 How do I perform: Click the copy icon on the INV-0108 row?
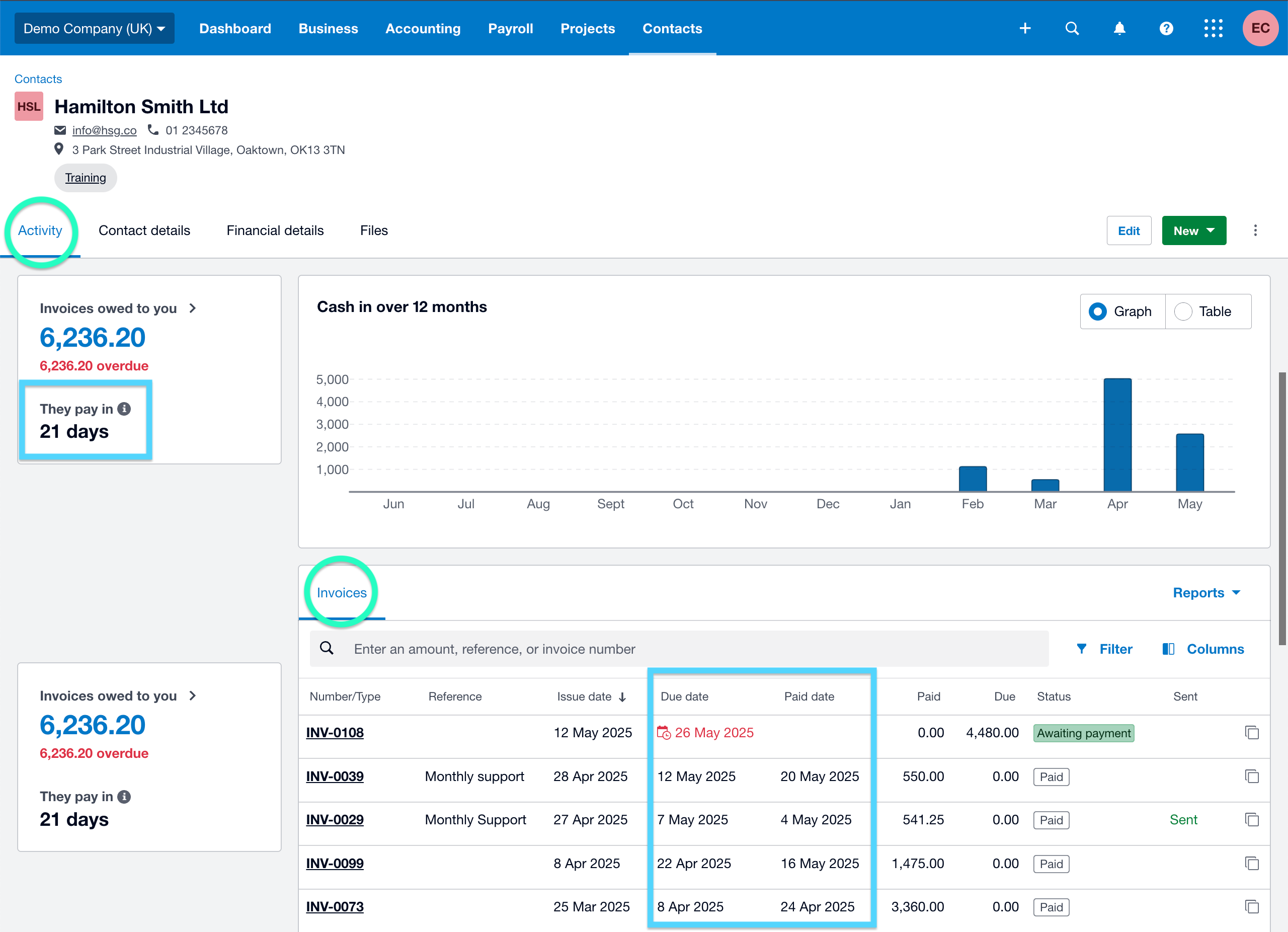[1252, 733]
